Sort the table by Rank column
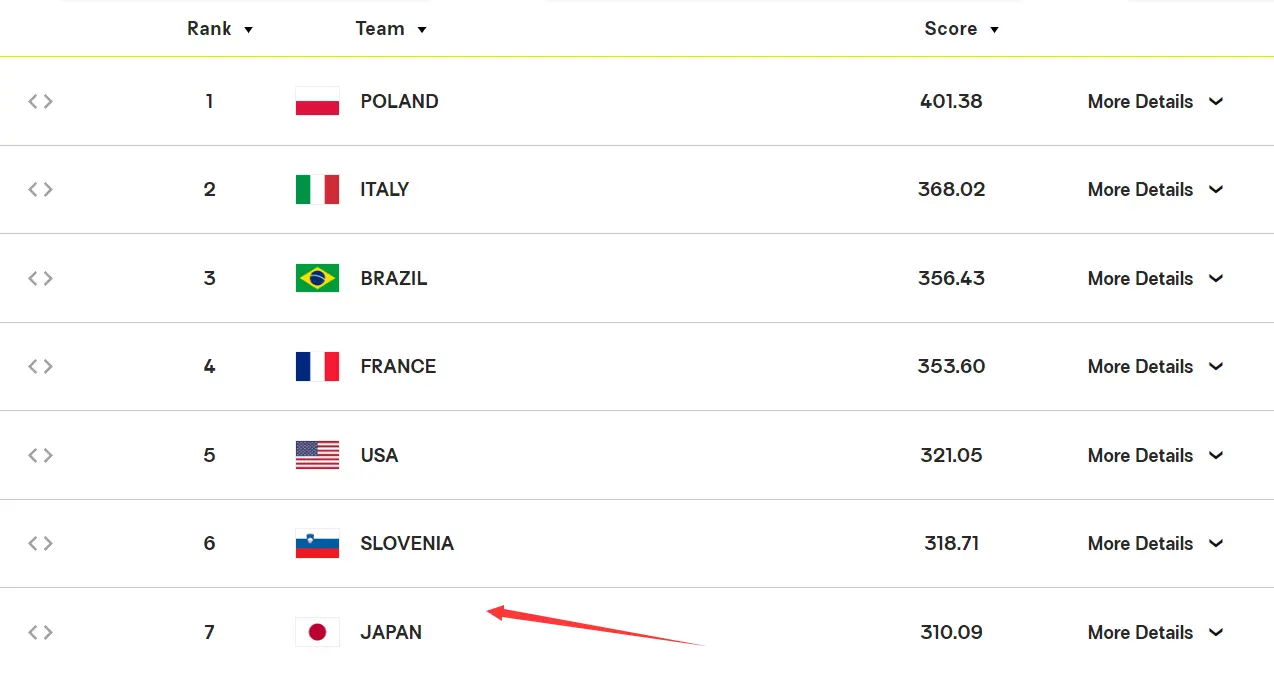1274x675 pixels. click(220, 29)
